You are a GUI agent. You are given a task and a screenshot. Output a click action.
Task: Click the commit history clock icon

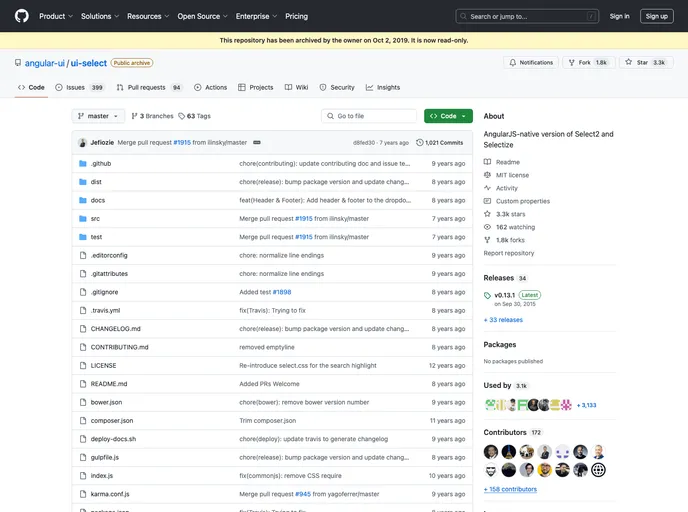coord(419,143)
